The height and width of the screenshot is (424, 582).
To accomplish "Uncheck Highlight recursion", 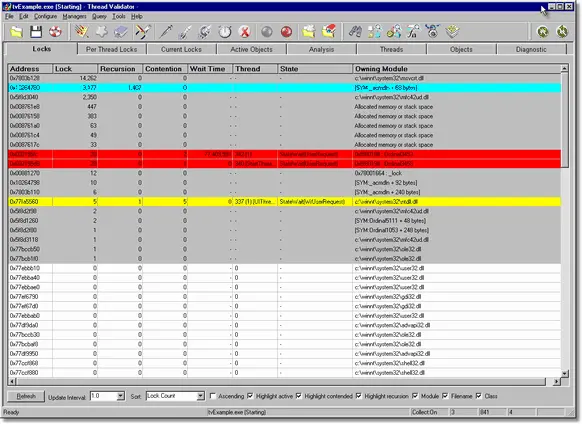I will (x=359, y=396).
